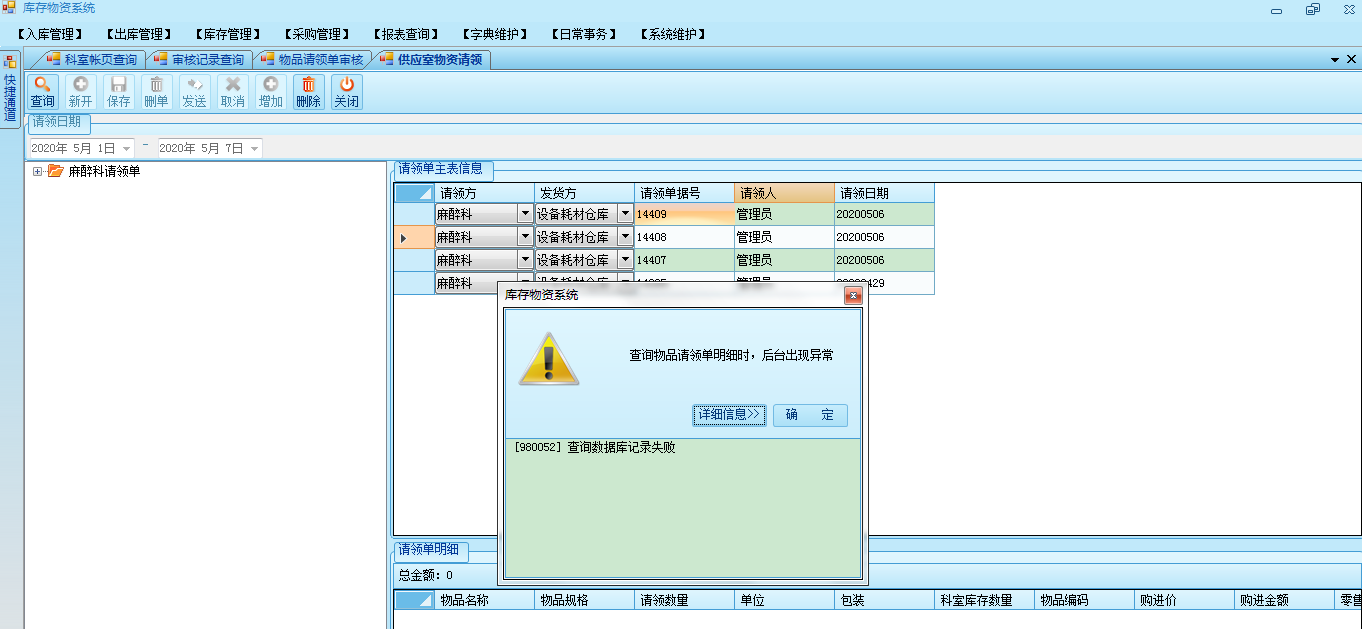1362x629 pixels.
Task: Select the cell with number 14409
Action: 684,214
